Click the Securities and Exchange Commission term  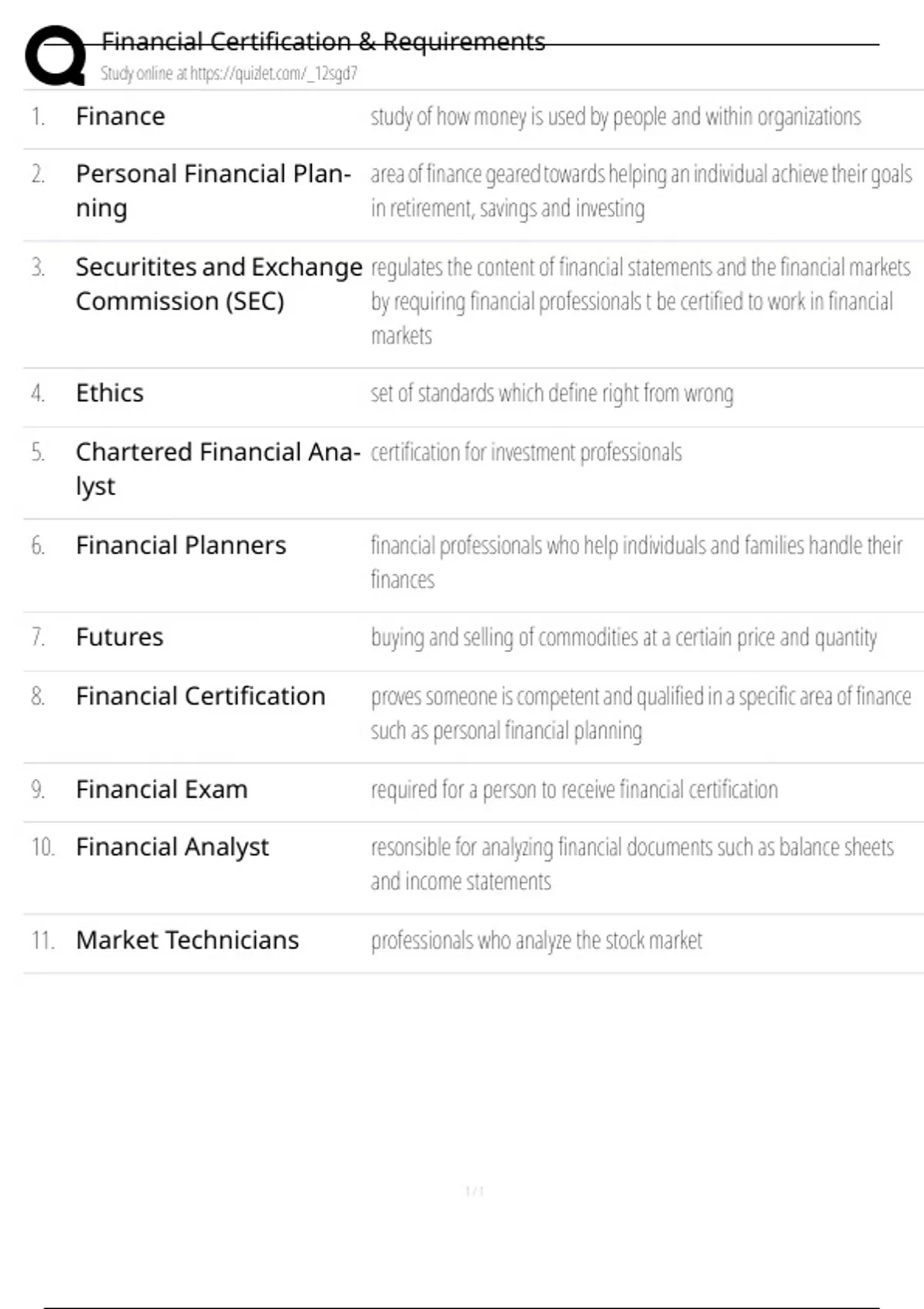[x=218, y=283]
